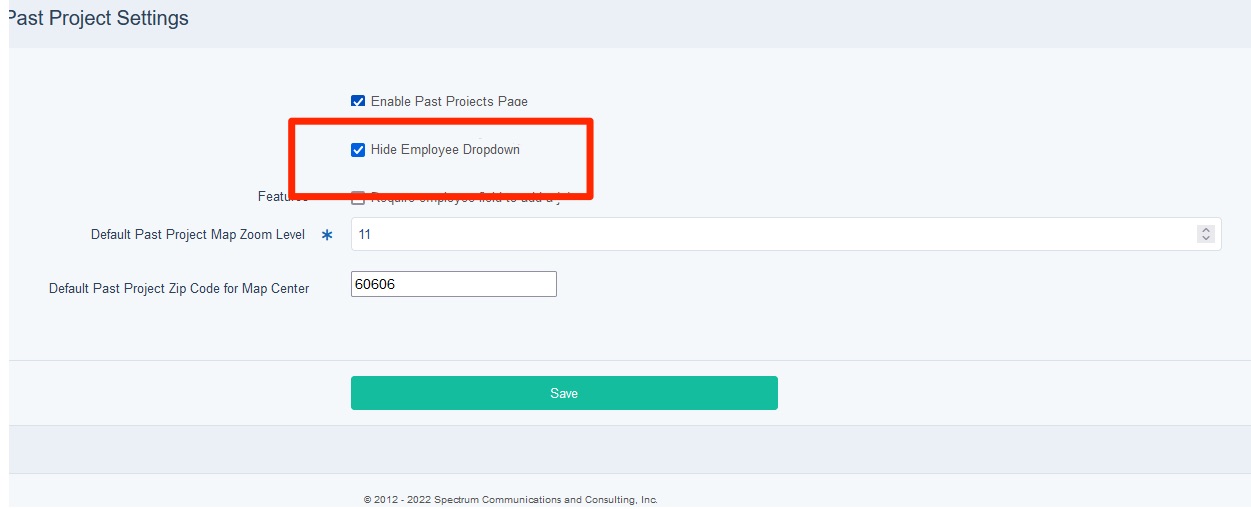Click the Enable Past Projects Page label text
The height and width of the screenshot is (509, 1251).
tap(449, 101)
